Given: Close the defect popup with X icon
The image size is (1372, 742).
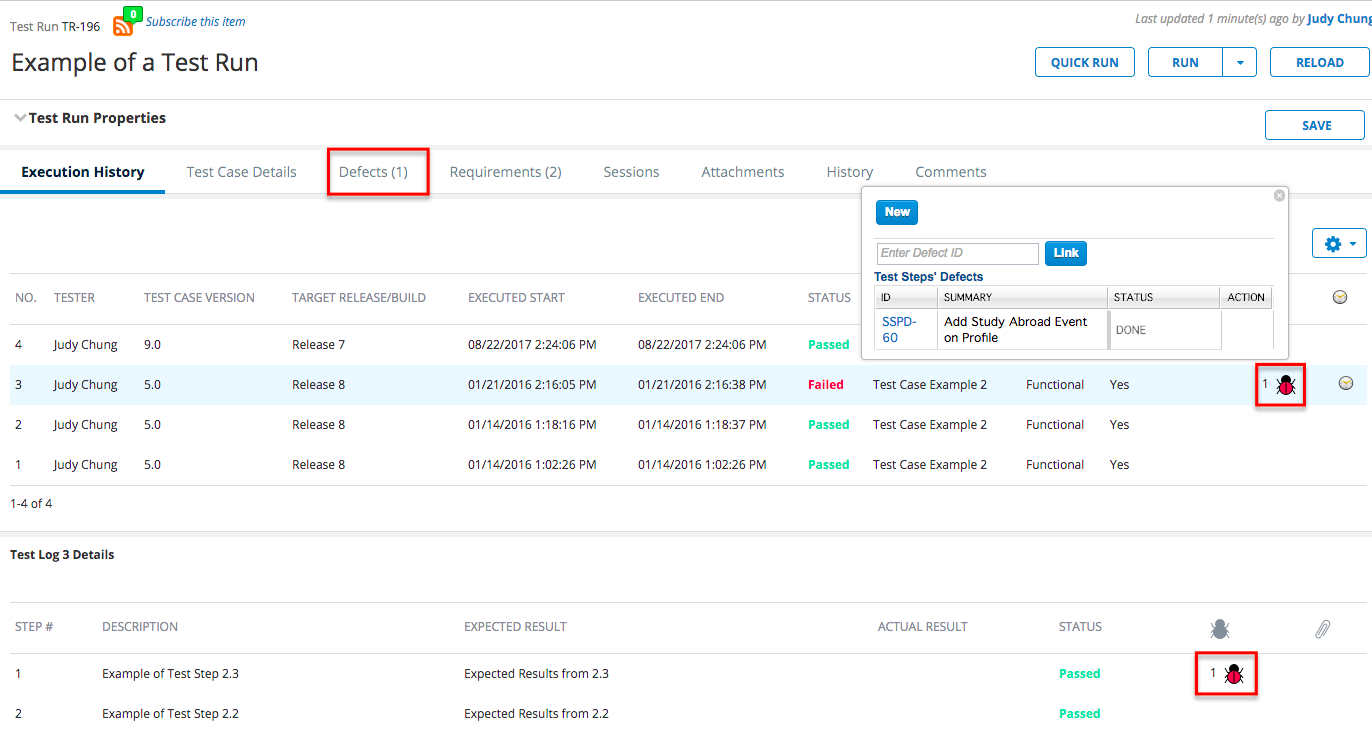Looking at the screenshot, I should point(1279,196).
